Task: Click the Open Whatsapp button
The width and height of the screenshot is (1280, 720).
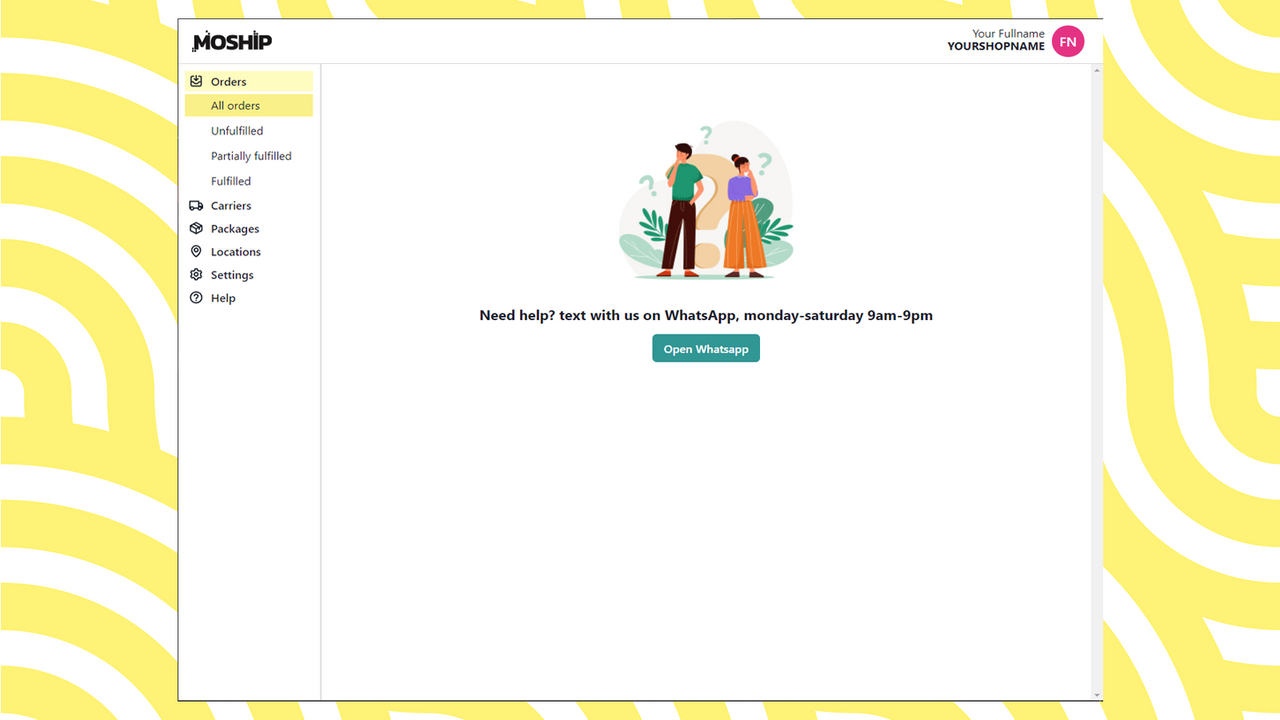Action: 706,348
